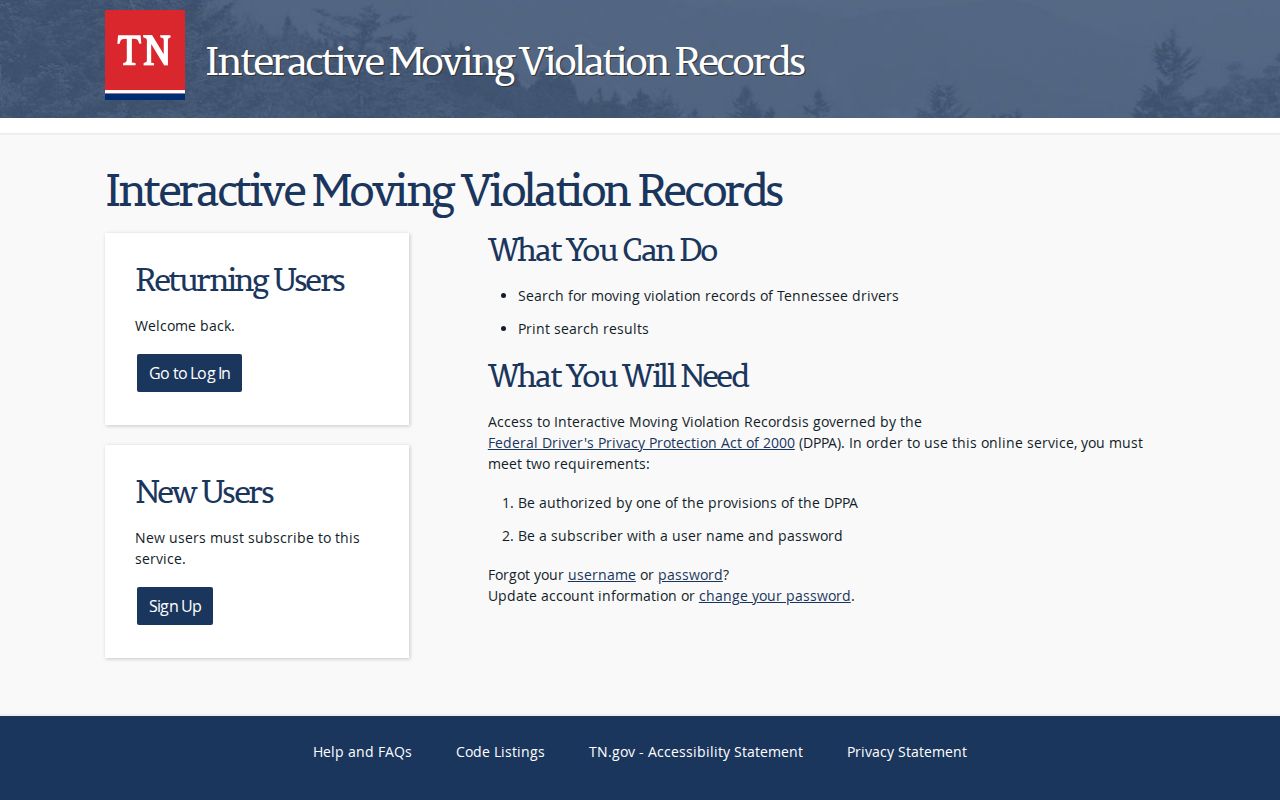This screenshot has width=1280, height=800.
Task: Click requirement text Be authorized by DPPA provisions
Action: pos(688,503)
